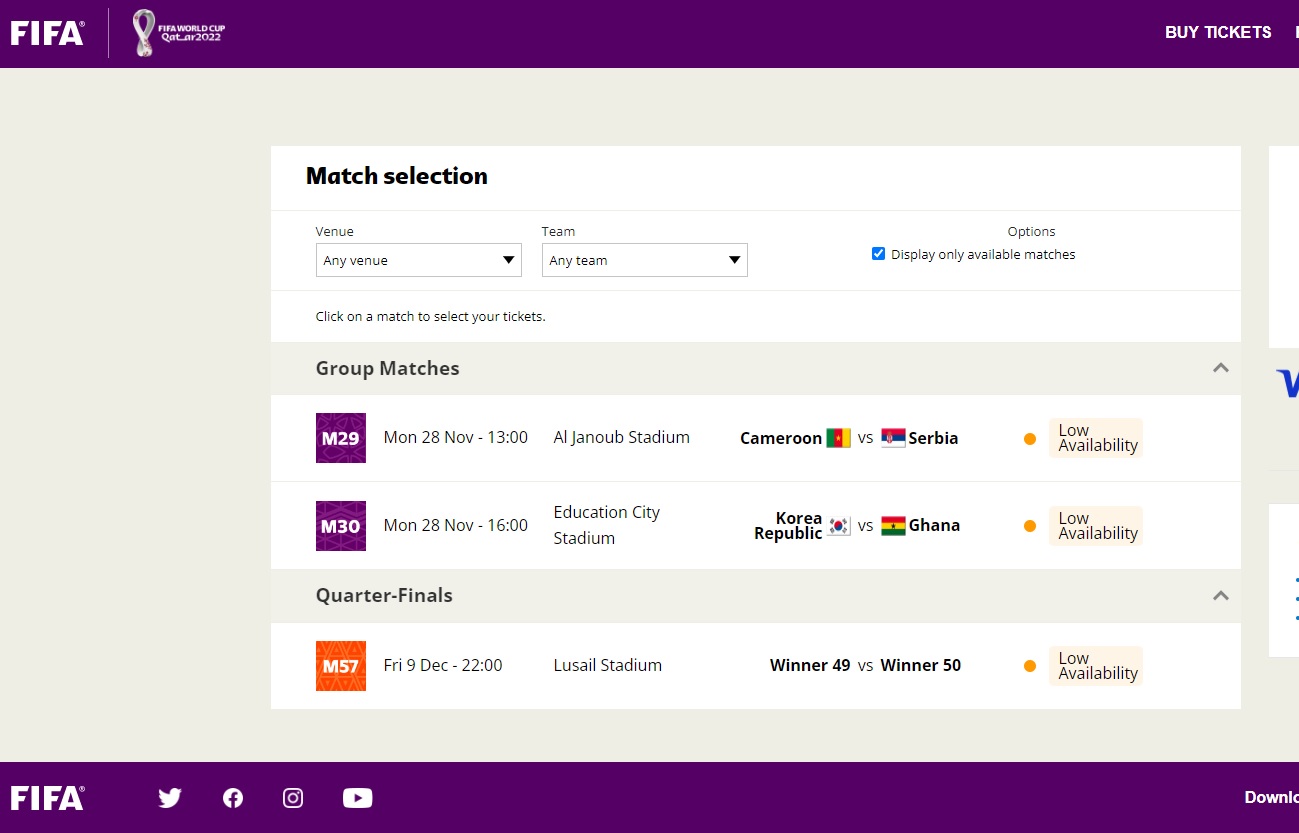Open FIFA's Twitter page from footer
The image size is (1299, 833).
point(170,797)
